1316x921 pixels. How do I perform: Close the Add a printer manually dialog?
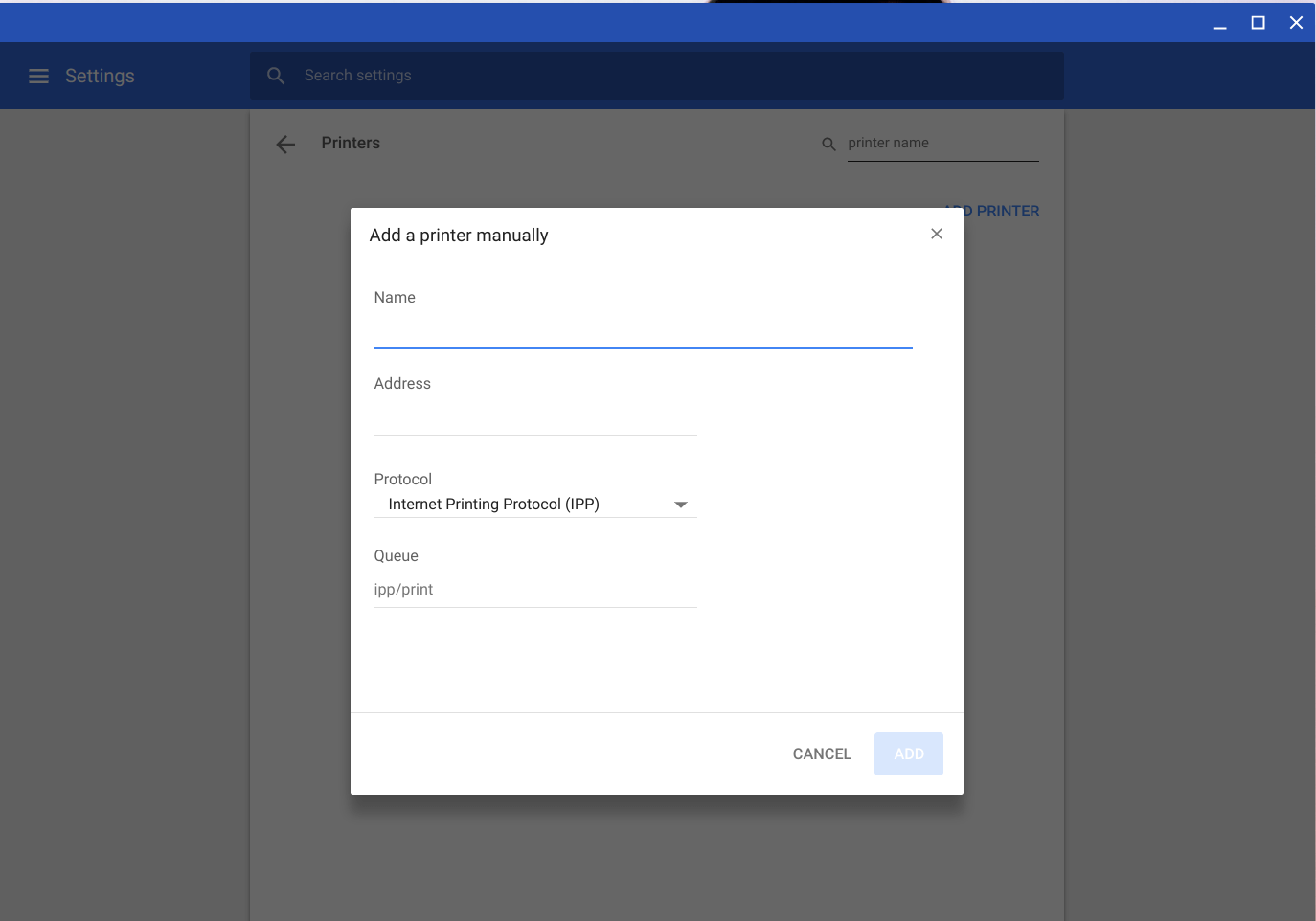937,234
